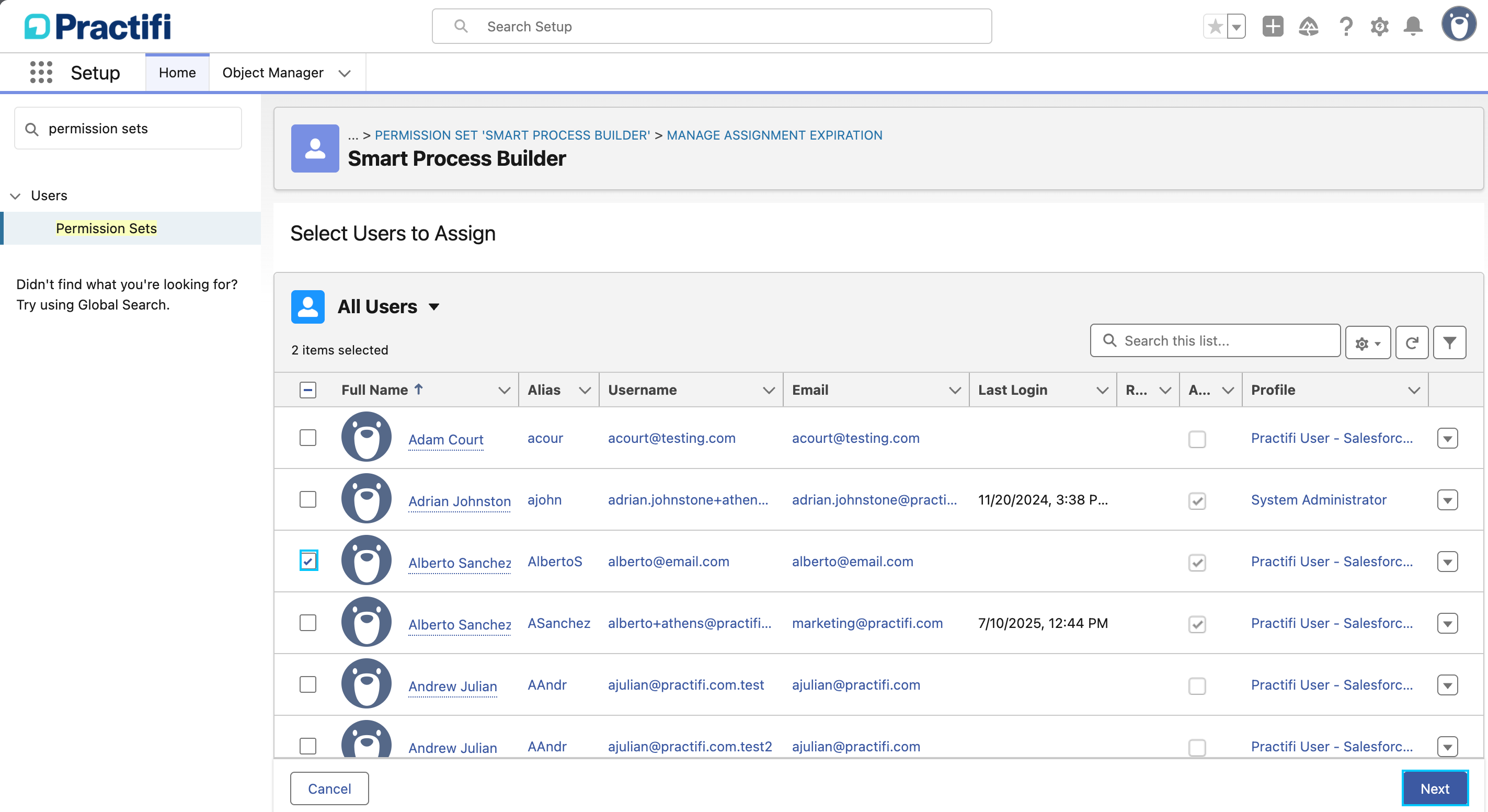Click the Next button
Image resolution: width=1488 pixels, height=812 pixels.
point(1434,788)
